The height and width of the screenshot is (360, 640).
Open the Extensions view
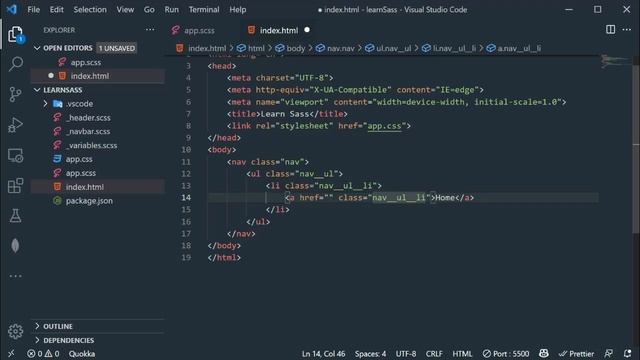click(x=16, y=186)
